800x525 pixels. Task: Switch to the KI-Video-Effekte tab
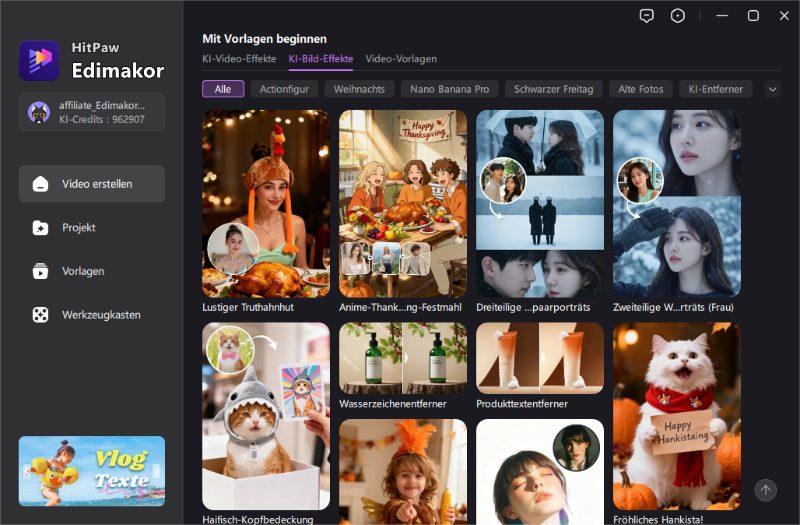pyautogui.click(x=239, y=59)
